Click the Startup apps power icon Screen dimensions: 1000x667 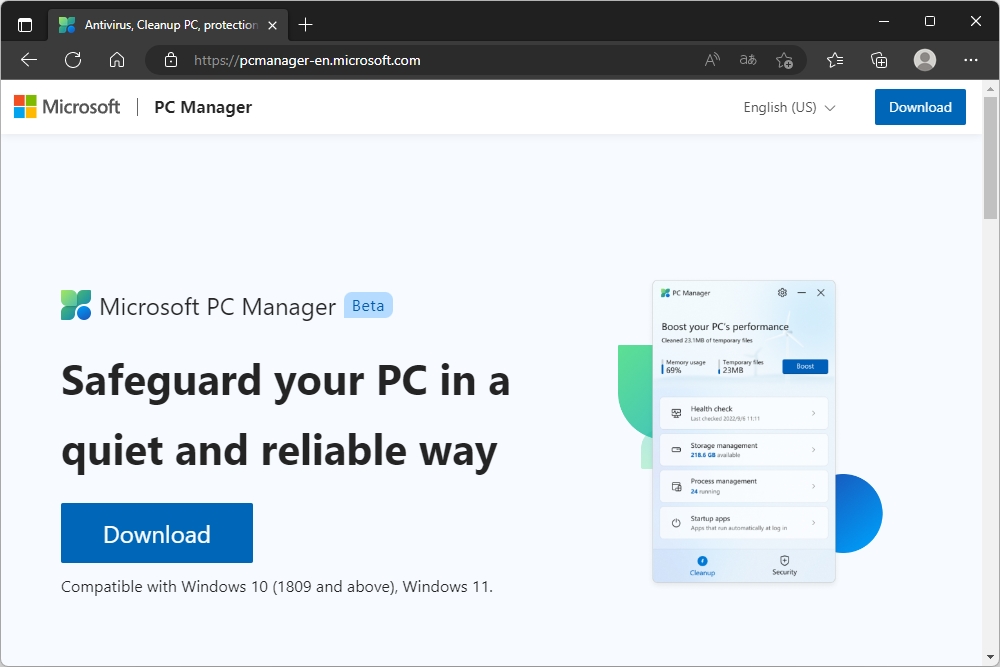676,523
